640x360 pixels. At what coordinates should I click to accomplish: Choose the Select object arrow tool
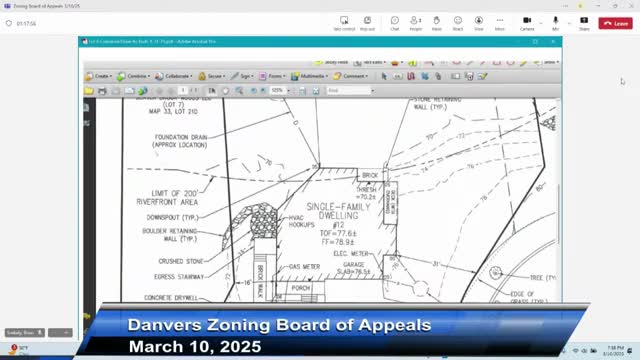tap(384, 76)
